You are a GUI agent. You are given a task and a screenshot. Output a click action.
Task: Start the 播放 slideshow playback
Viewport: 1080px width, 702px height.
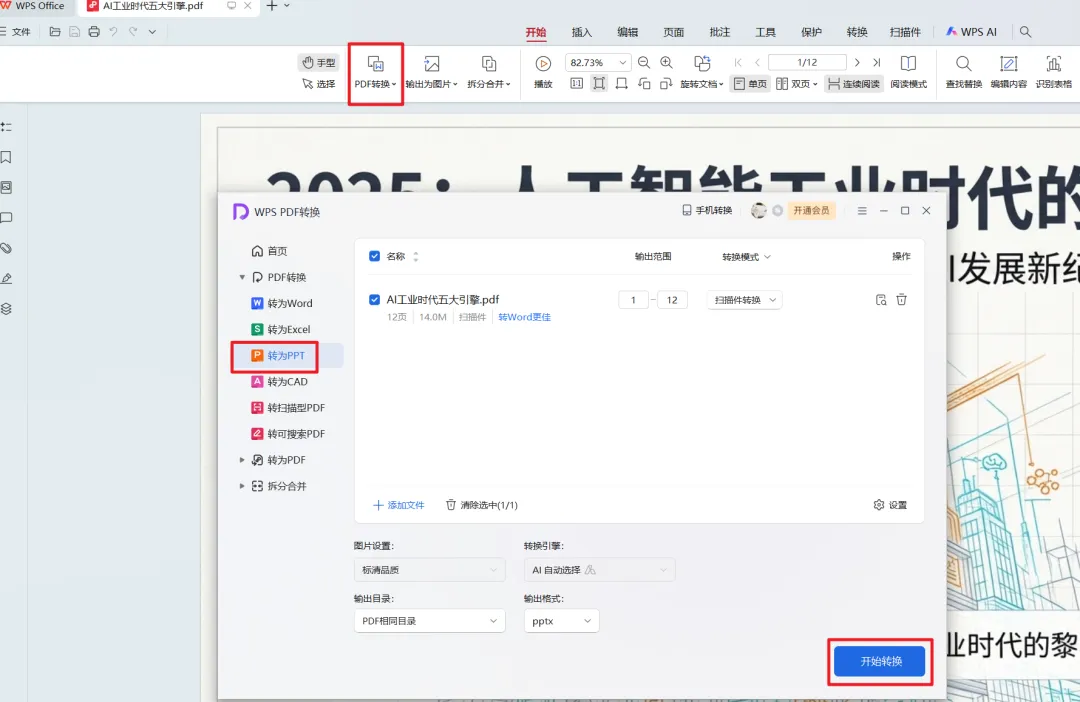coord(543,72)
